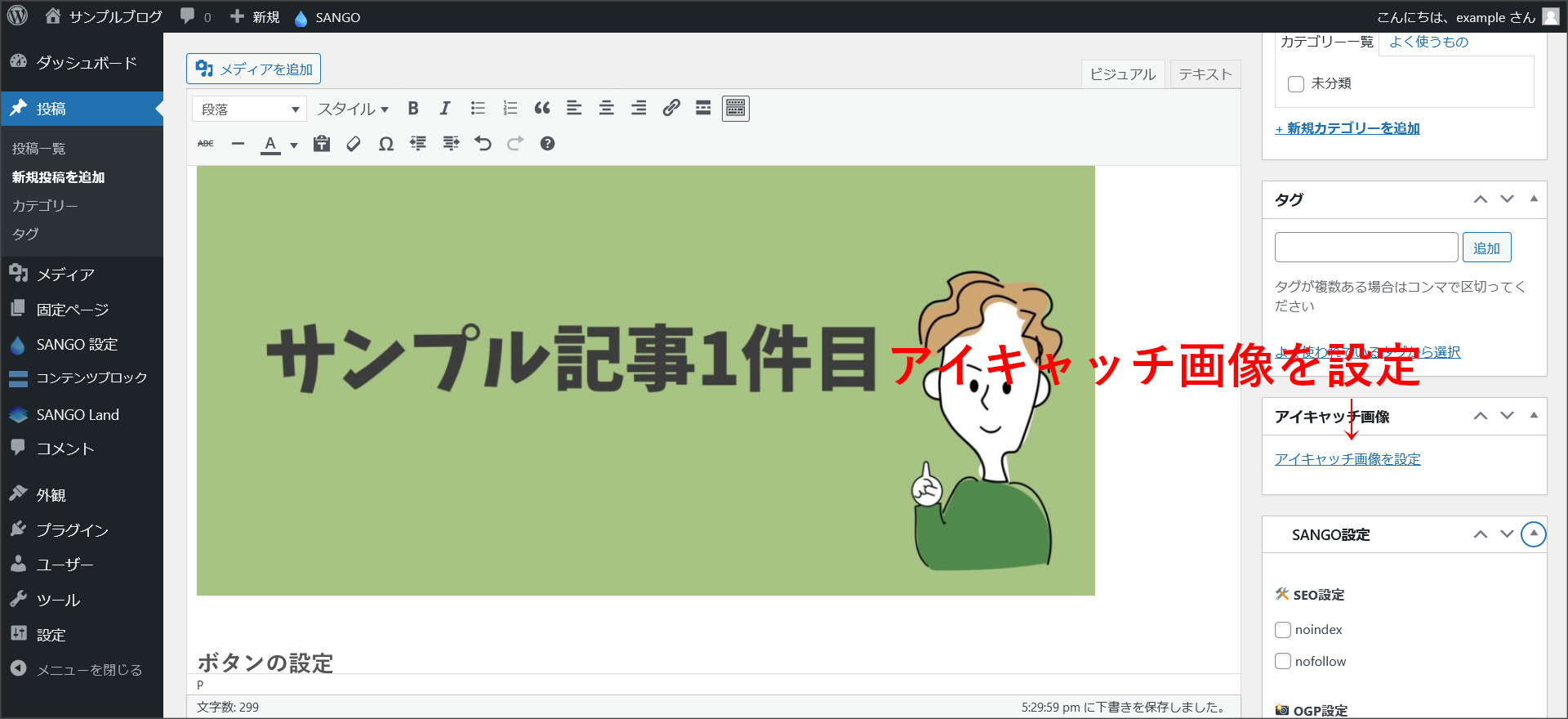Click アイキャッチ画像を設定 link
Image resolution: width=1568 pixels, height=719 pixels.
point(1347,459)
